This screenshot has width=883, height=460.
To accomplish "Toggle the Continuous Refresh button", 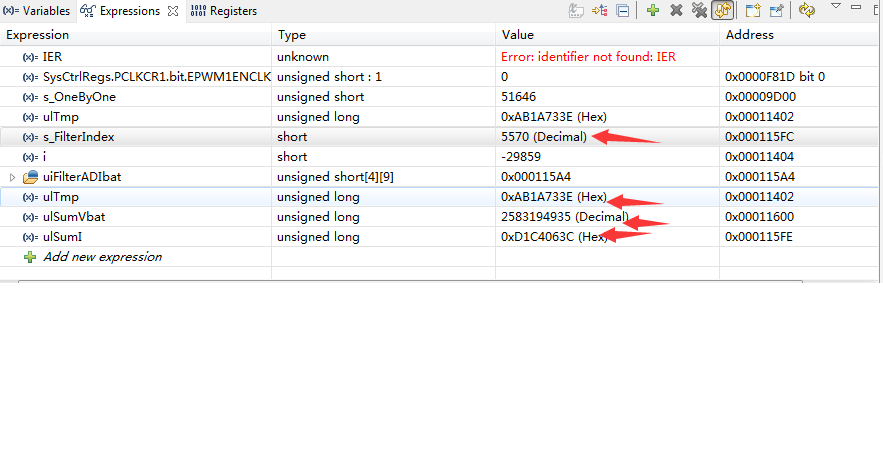I will pos(721,11).
